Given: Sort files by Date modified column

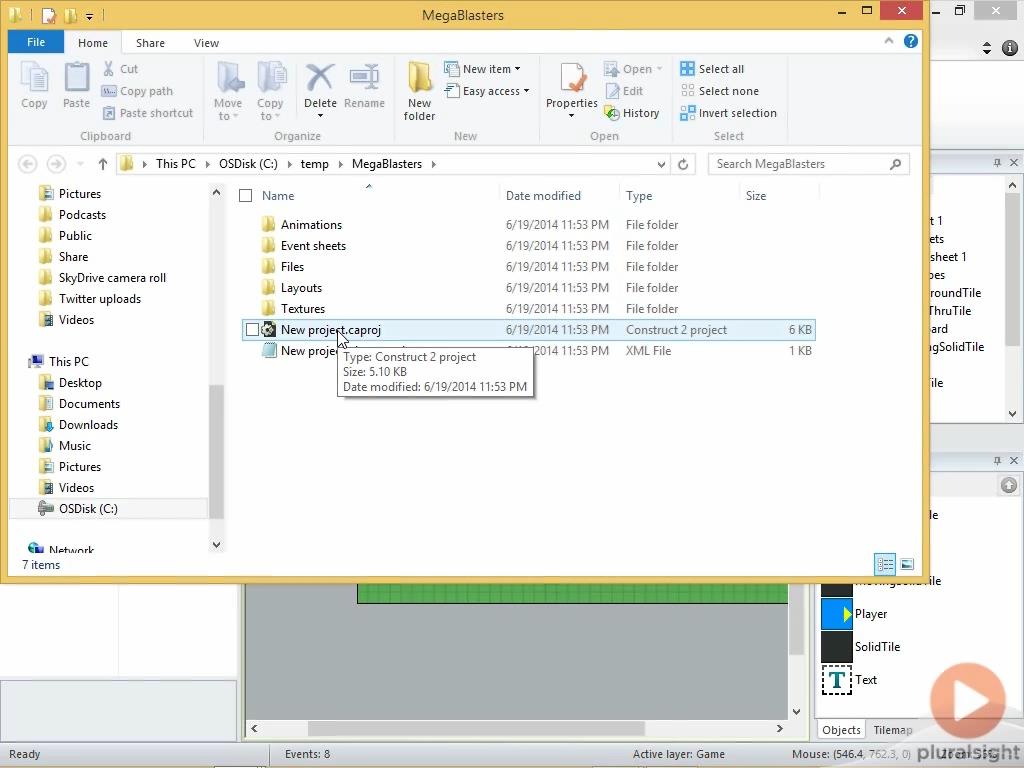Looking at the screenshot, I should point(543,195).
